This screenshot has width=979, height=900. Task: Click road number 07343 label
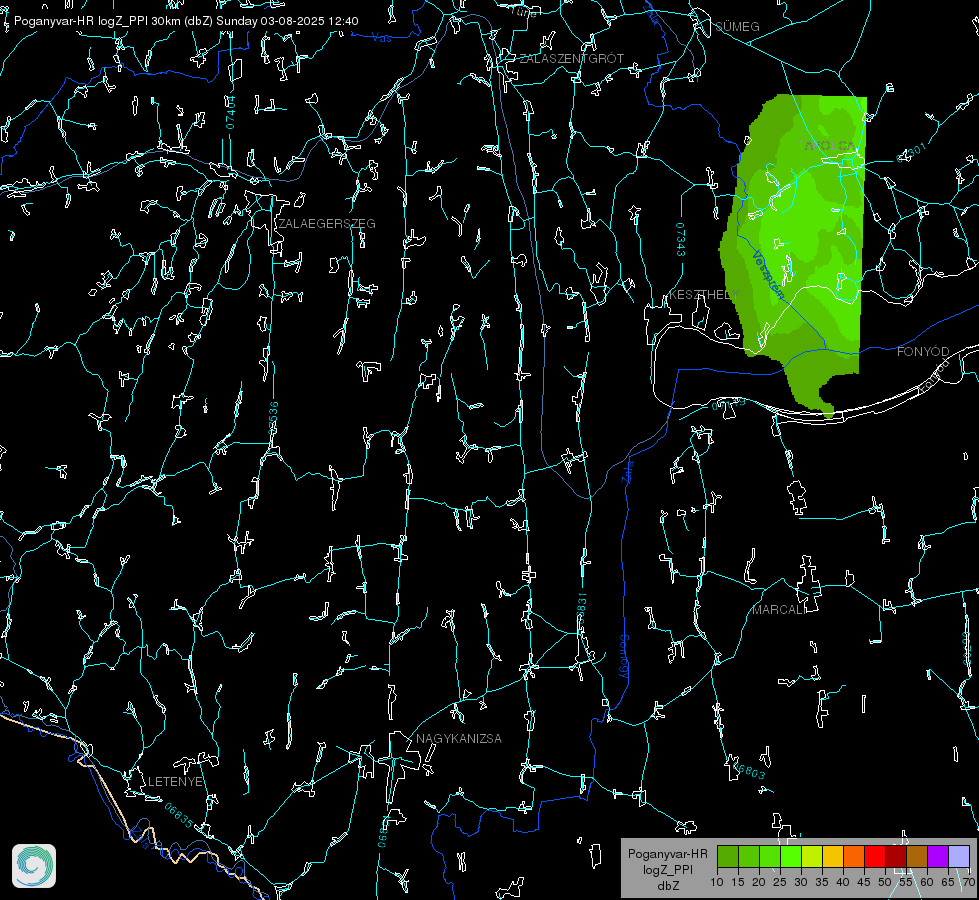tap(681, 240)
